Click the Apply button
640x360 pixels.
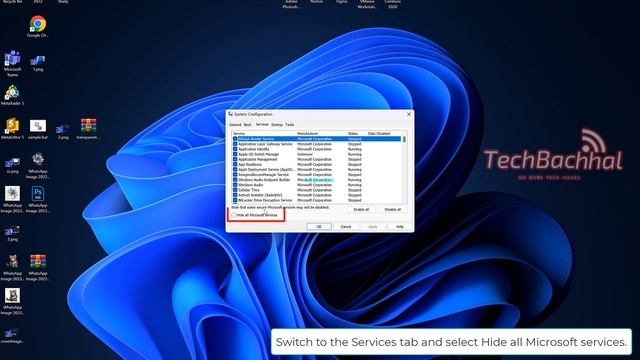click(x=373, y=227)
